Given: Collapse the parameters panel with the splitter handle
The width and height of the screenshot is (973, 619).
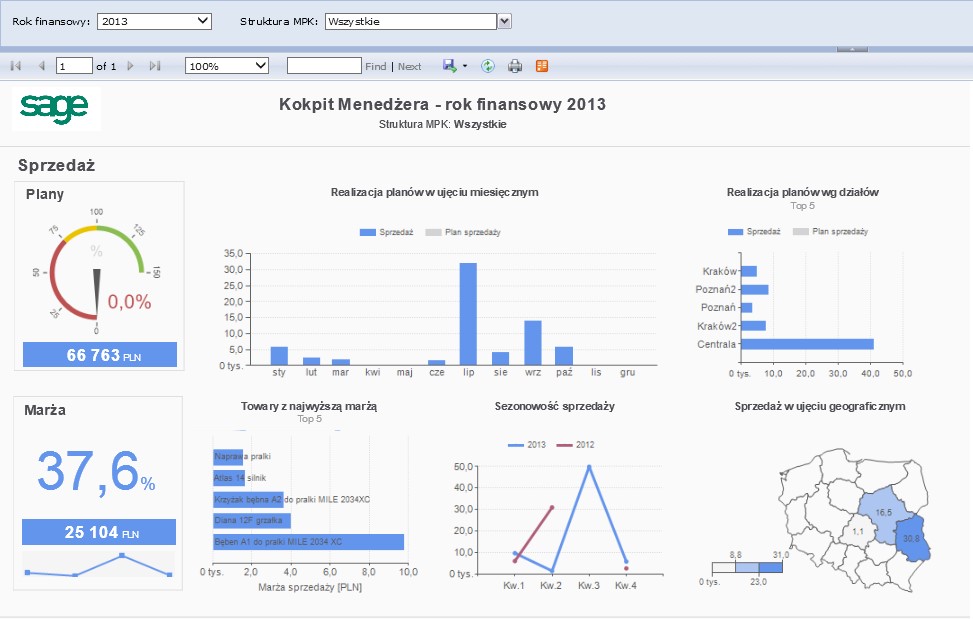Looking at the screenshot, I should point(851,48).
